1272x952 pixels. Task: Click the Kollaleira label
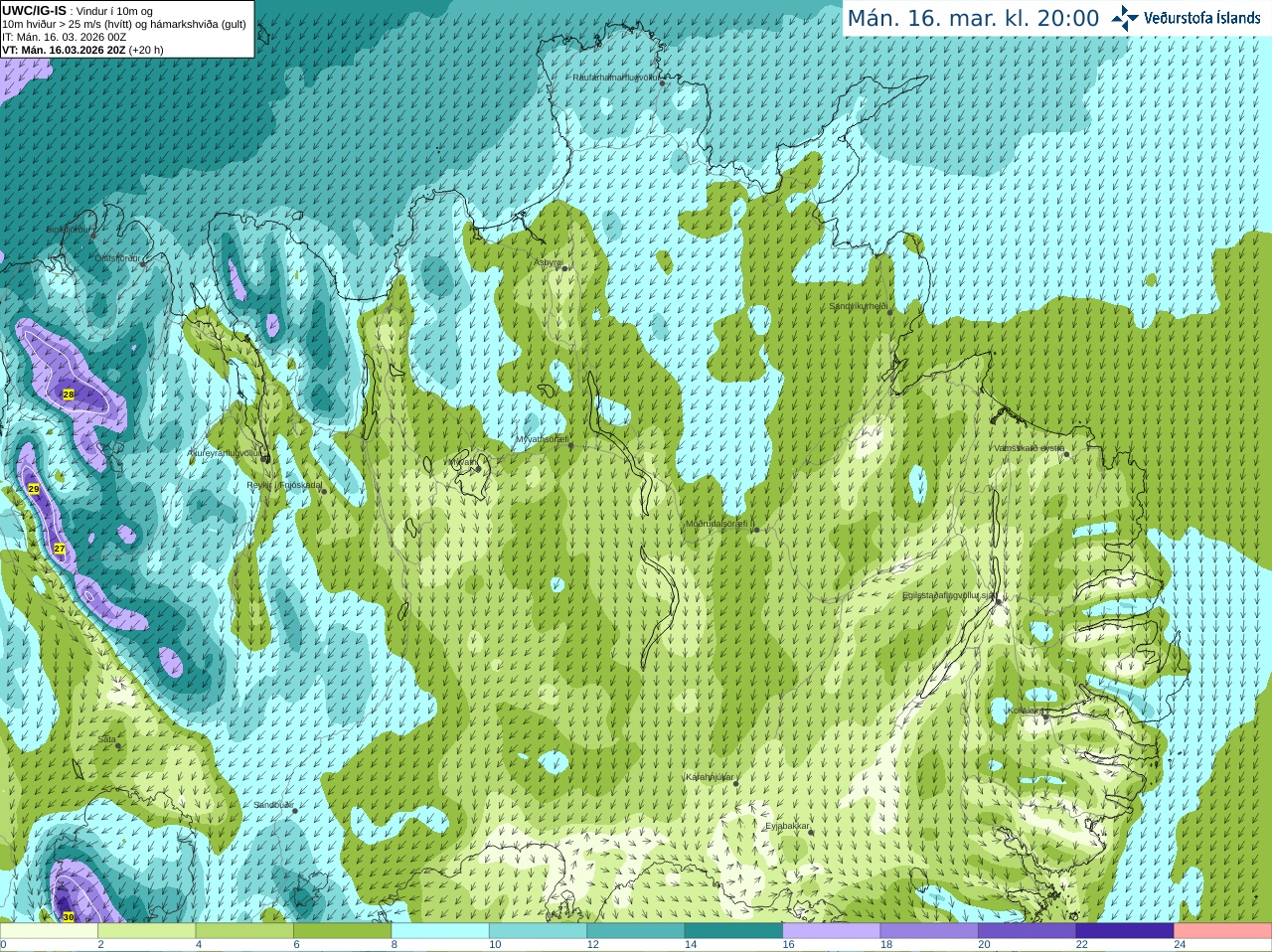1025,711
